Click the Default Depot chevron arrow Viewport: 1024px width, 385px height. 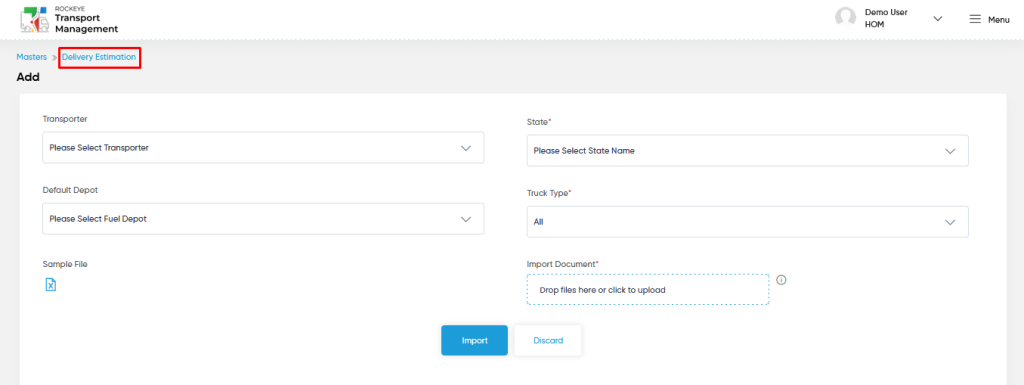[466, 219]
